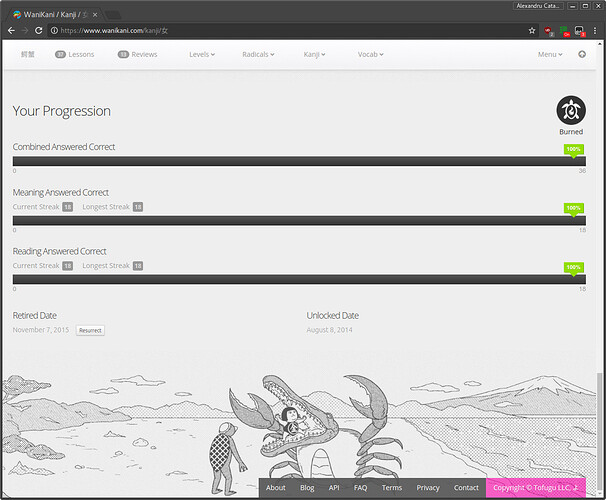Reload the WaniKani page

pos(38,31)
